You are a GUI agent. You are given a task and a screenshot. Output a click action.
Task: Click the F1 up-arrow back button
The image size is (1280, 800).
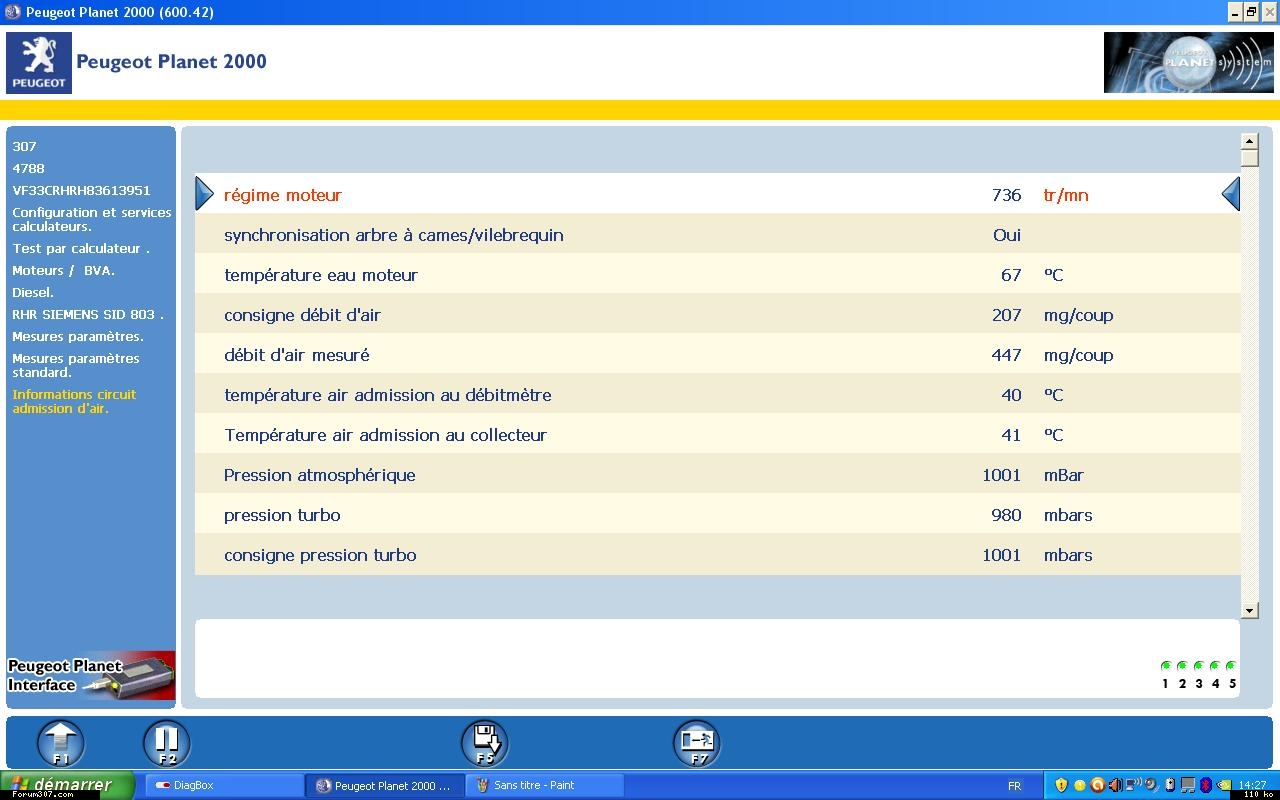(x=61, y=744)
